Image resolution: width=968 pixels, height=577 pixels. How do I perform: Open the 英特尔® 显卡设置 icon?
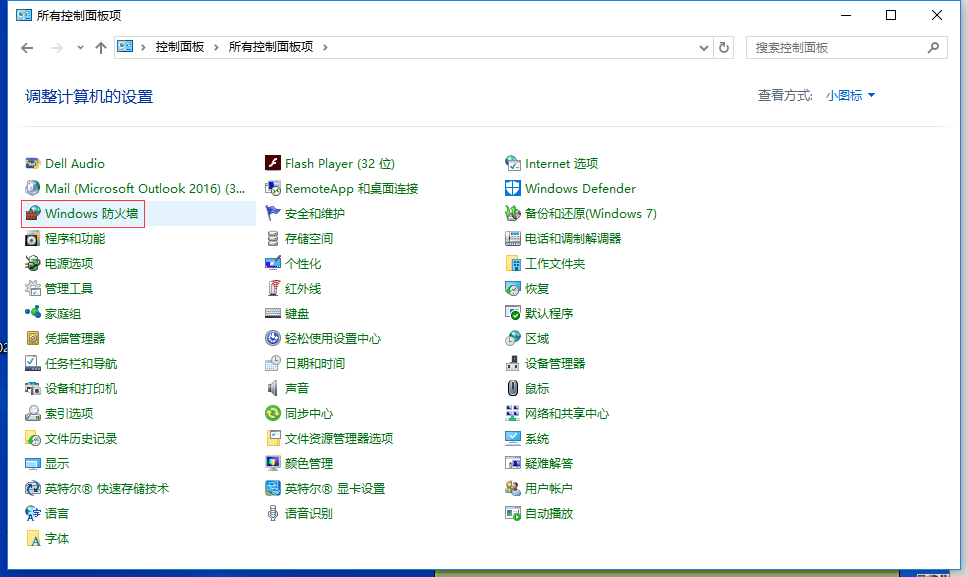coord(273,489)
